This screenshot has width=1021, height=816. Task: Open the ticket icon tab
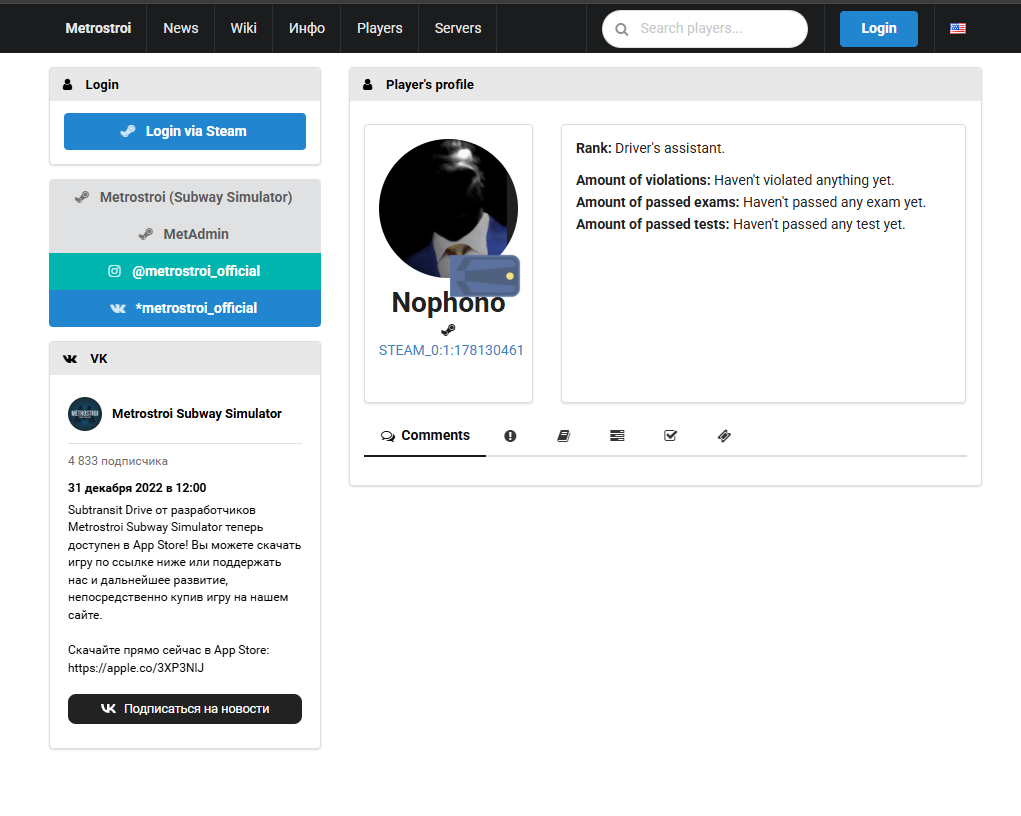724,436
